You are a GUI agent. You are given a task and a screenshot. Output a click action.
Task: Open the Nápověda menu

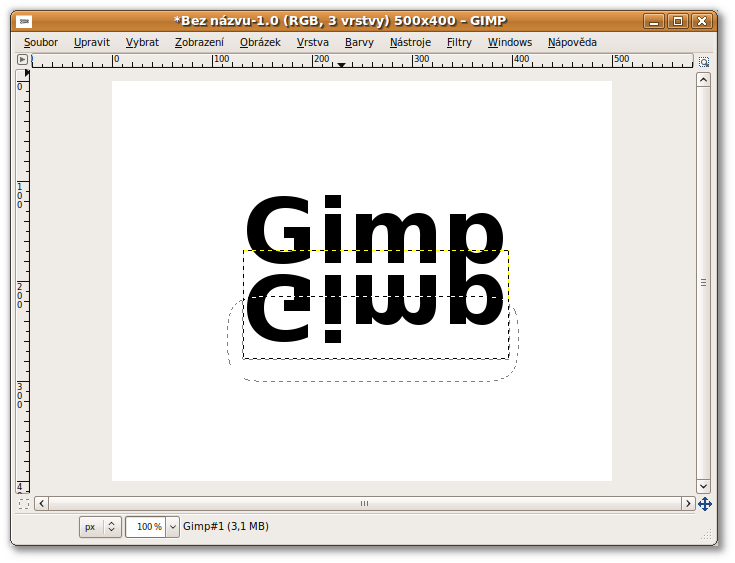click(x=572, y=42)
